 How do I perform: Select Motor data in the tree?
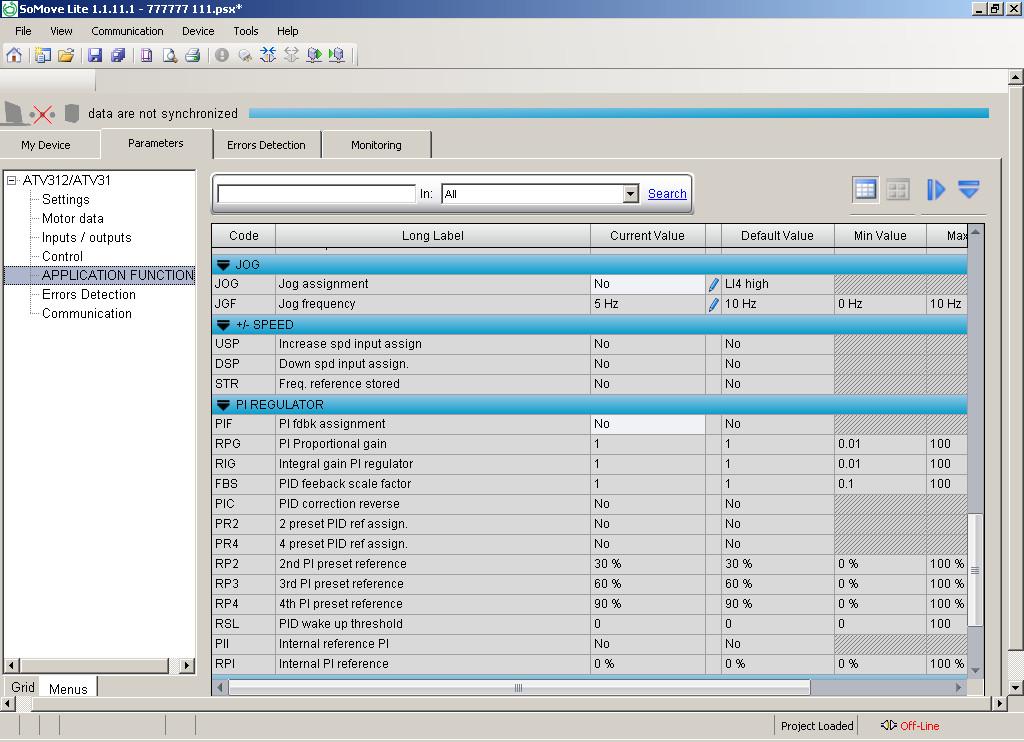coord(72,219)
